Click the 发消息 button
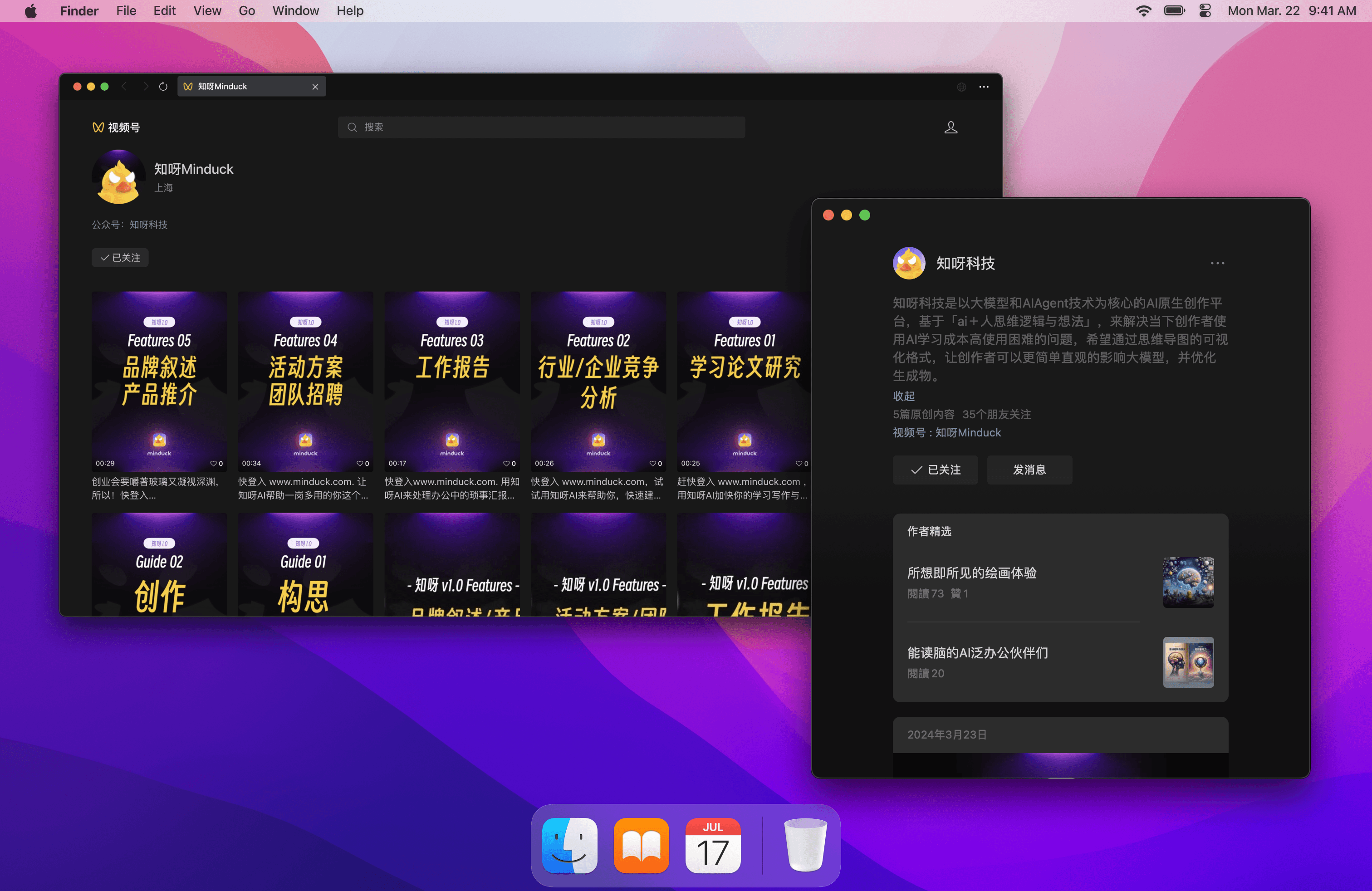The image size is (1372, 891). (x=1029, y=470)
